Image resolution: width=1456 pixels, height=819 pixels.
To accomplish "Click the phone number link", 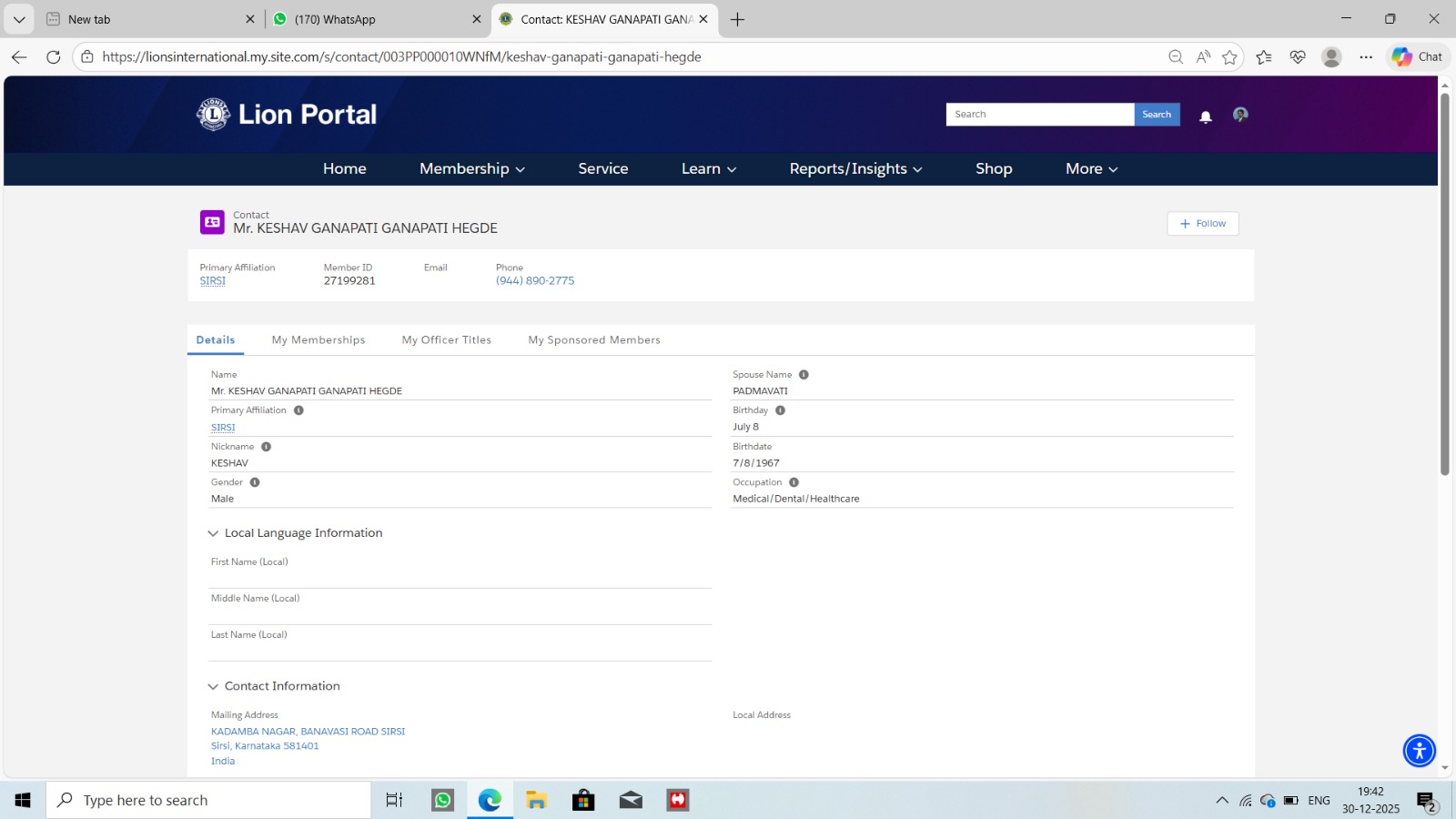I will 535,281.
